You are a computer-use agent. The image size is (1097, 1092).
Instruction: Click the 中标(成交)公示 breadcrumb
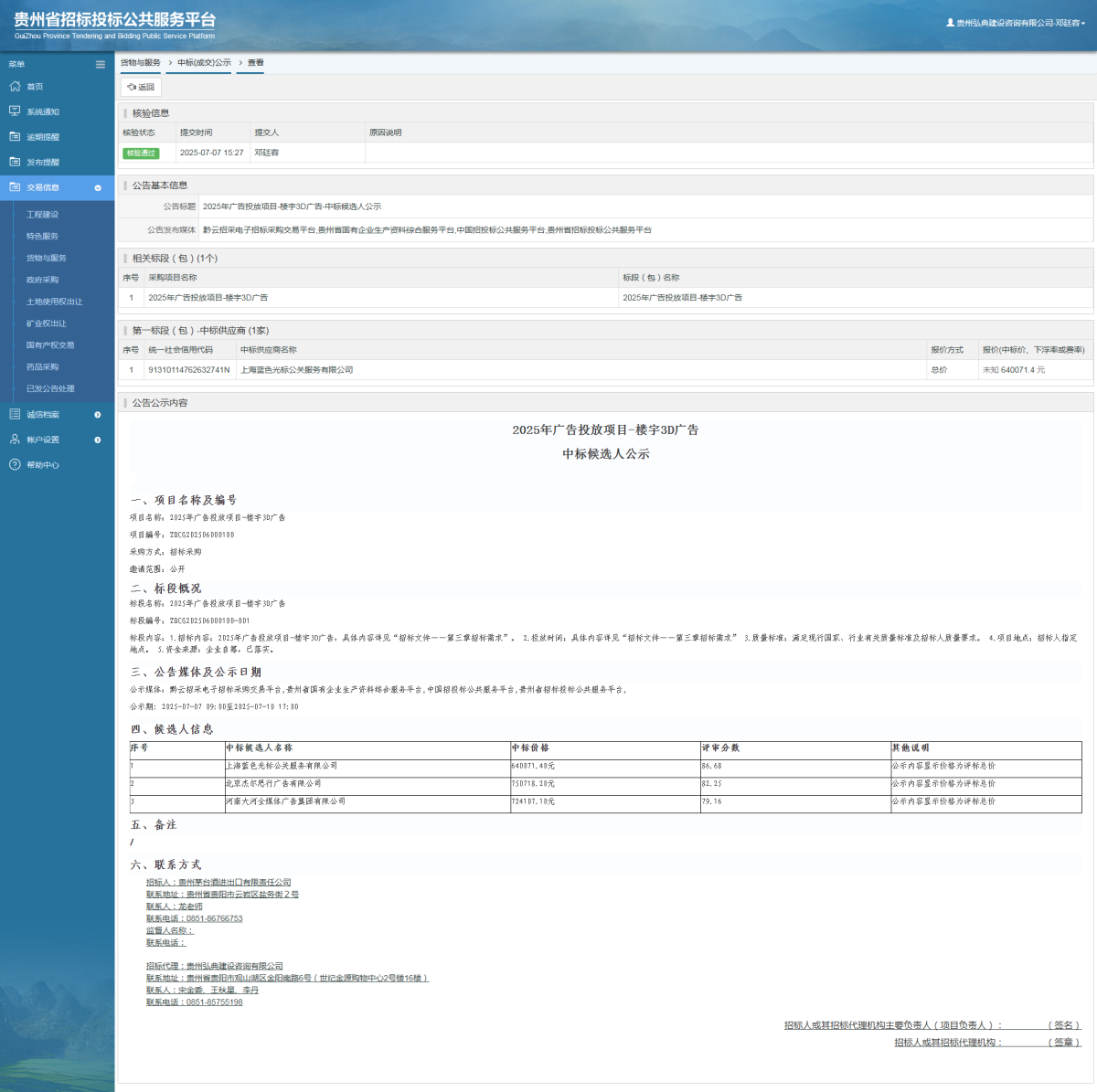click(204, 63)
